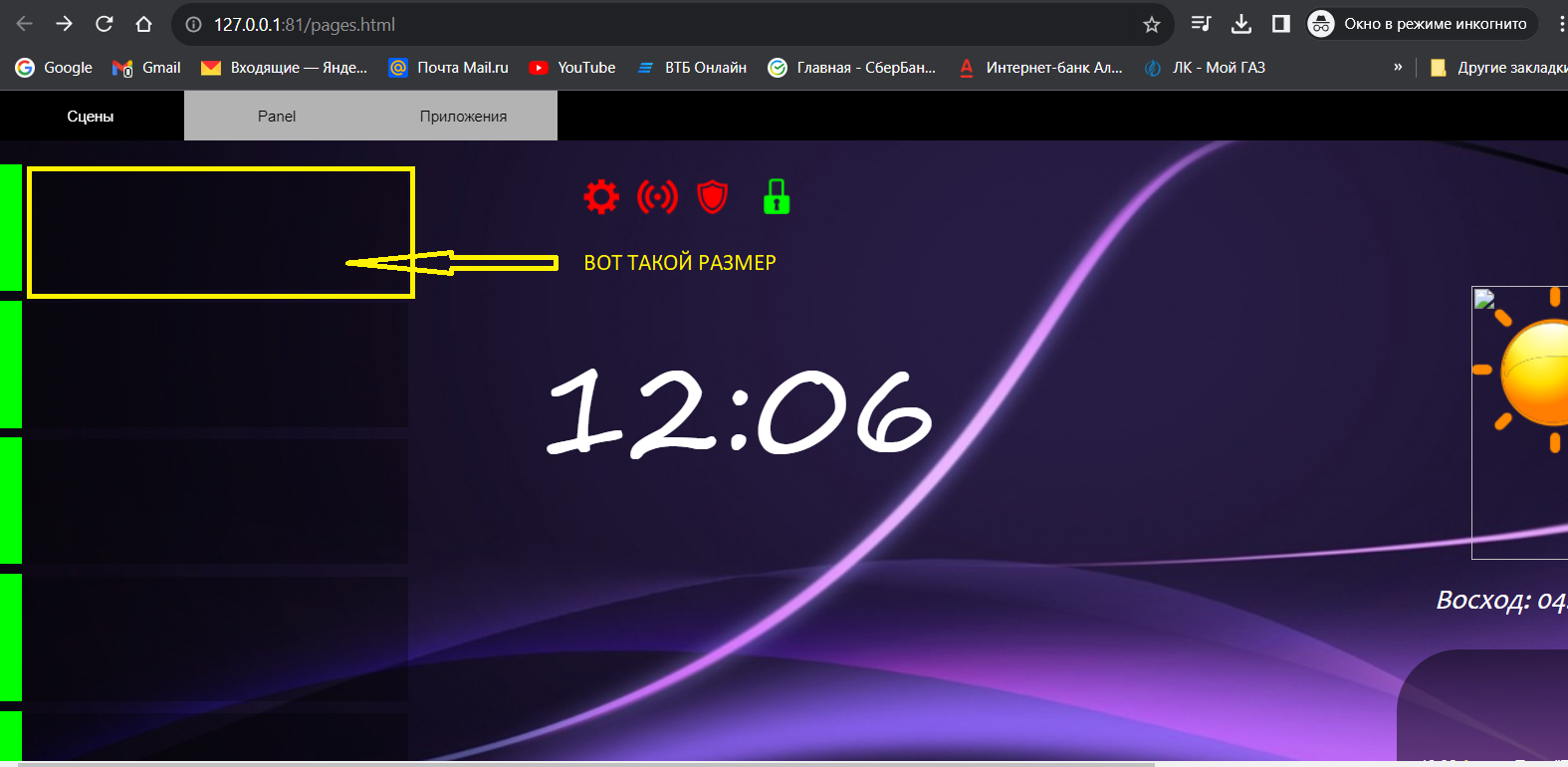Open the browser downloads icon
The image size is (1568, 767).
[x=1241, y=24]
